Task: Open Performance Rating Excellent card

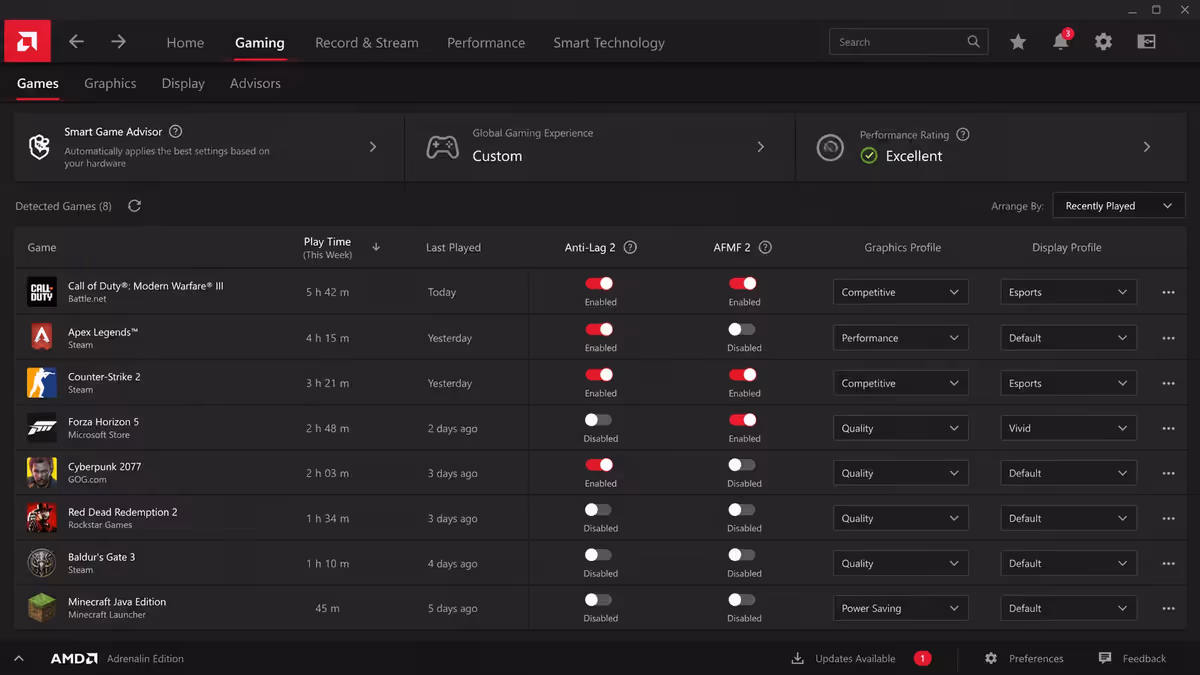Action: point(991,147)
